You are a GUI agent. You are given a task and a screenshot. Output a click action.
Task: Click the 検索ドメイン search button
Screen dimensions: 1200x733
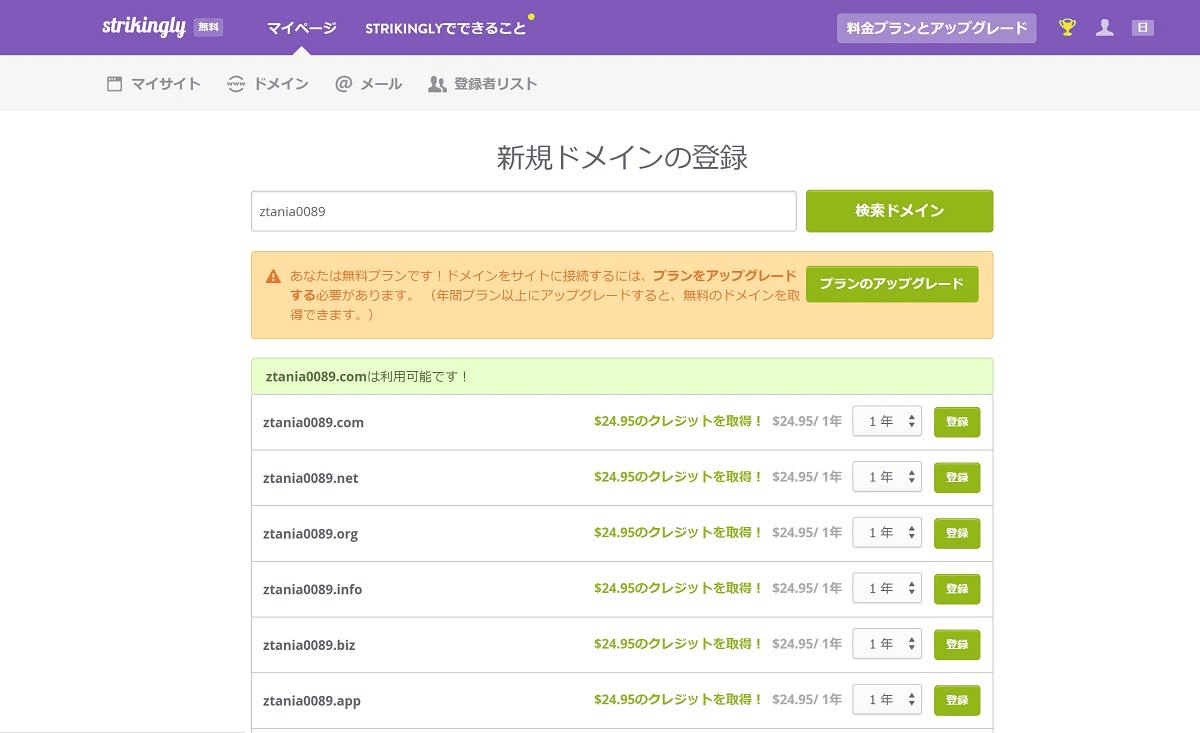pos(898,211)
